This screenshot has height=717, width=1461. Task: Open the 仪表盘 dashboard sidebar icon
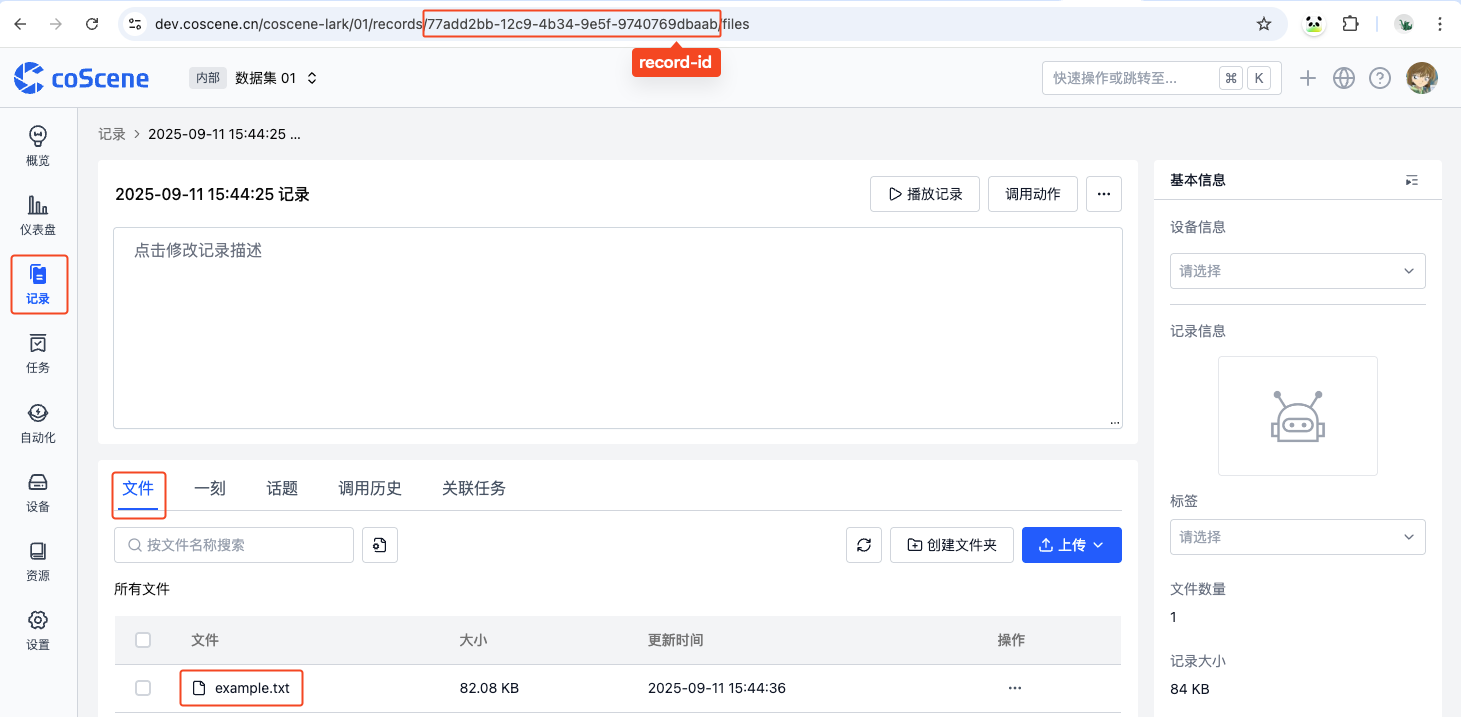[x=38, y=214]
